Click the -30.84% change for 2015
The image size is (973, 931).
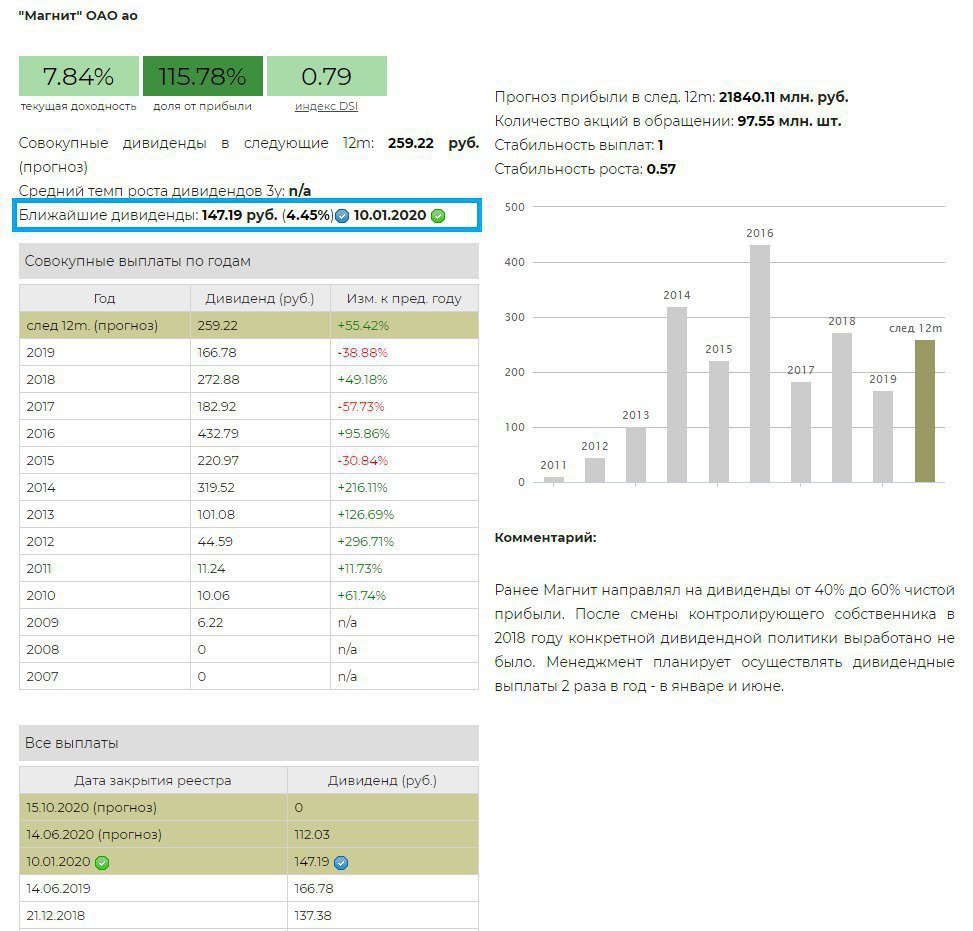362,461
